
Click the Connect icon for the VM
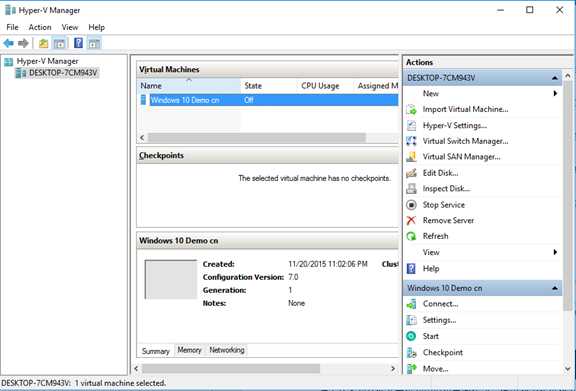click(411, 304)
